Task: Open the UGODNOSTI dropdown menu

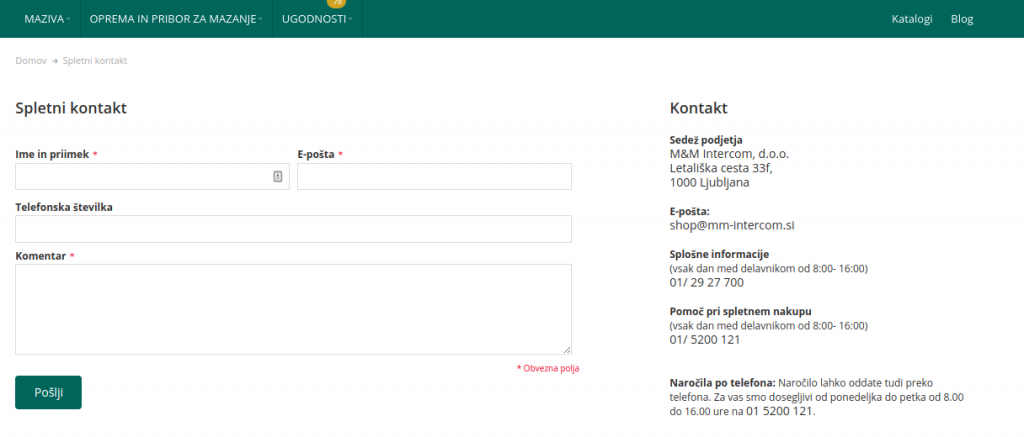Action: (x=316, y=19)
